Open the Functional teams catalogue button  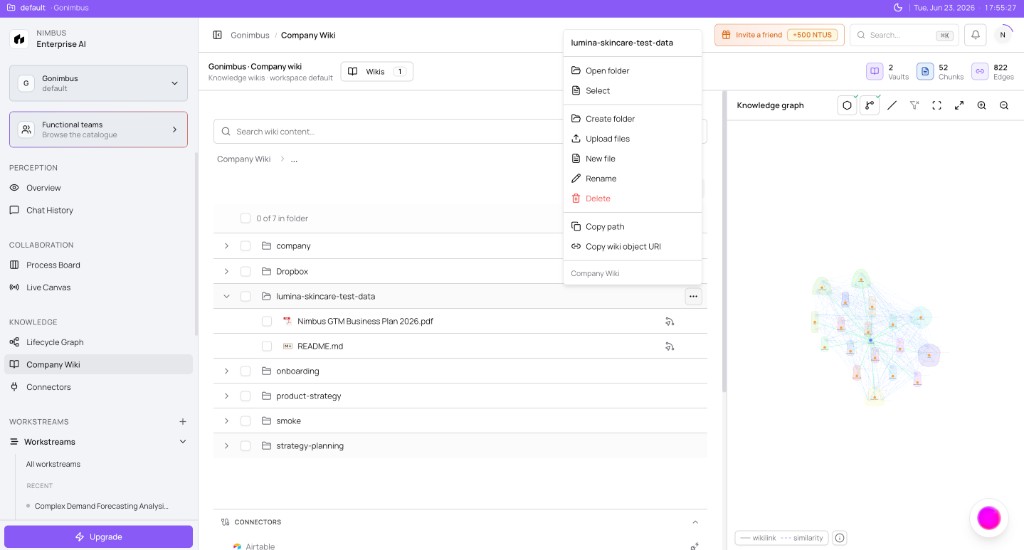click(99, 129)
